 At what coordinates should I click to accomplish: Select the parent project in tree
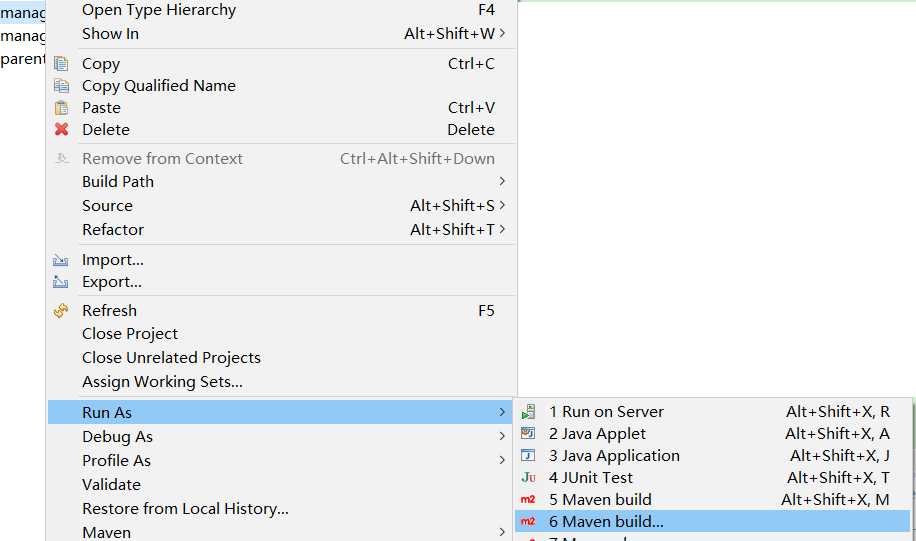pyautogui.click(x=23, y=59)
